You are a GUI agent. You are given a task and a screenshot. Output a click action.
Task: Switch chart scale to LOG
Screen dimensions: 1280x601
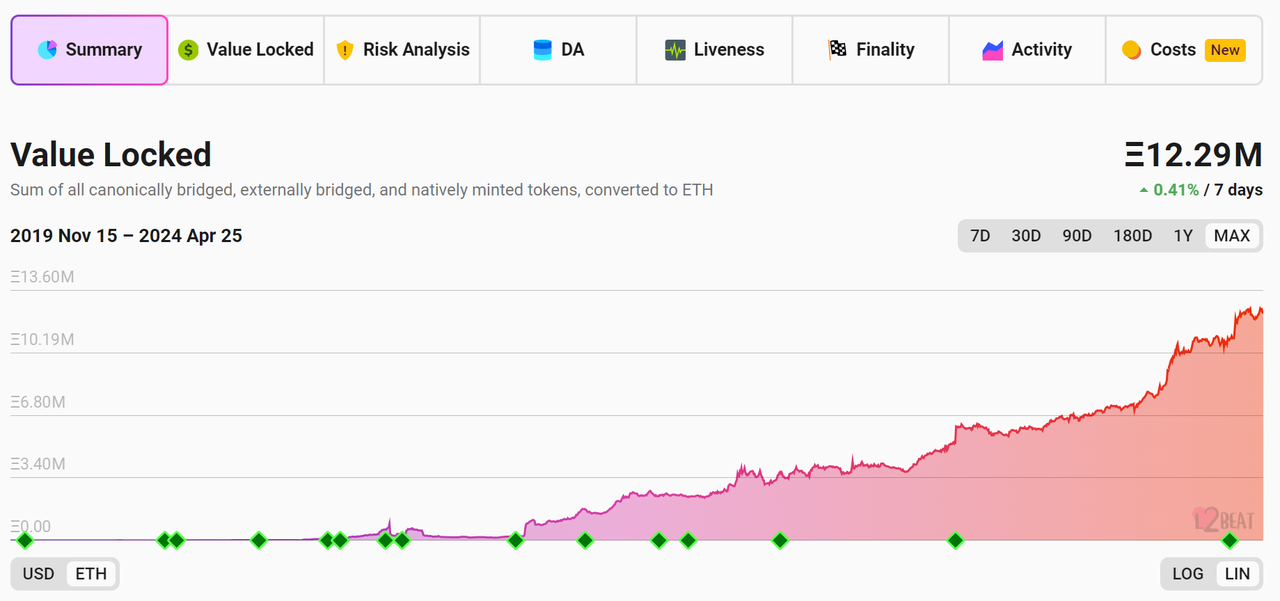pos(1188,574)
